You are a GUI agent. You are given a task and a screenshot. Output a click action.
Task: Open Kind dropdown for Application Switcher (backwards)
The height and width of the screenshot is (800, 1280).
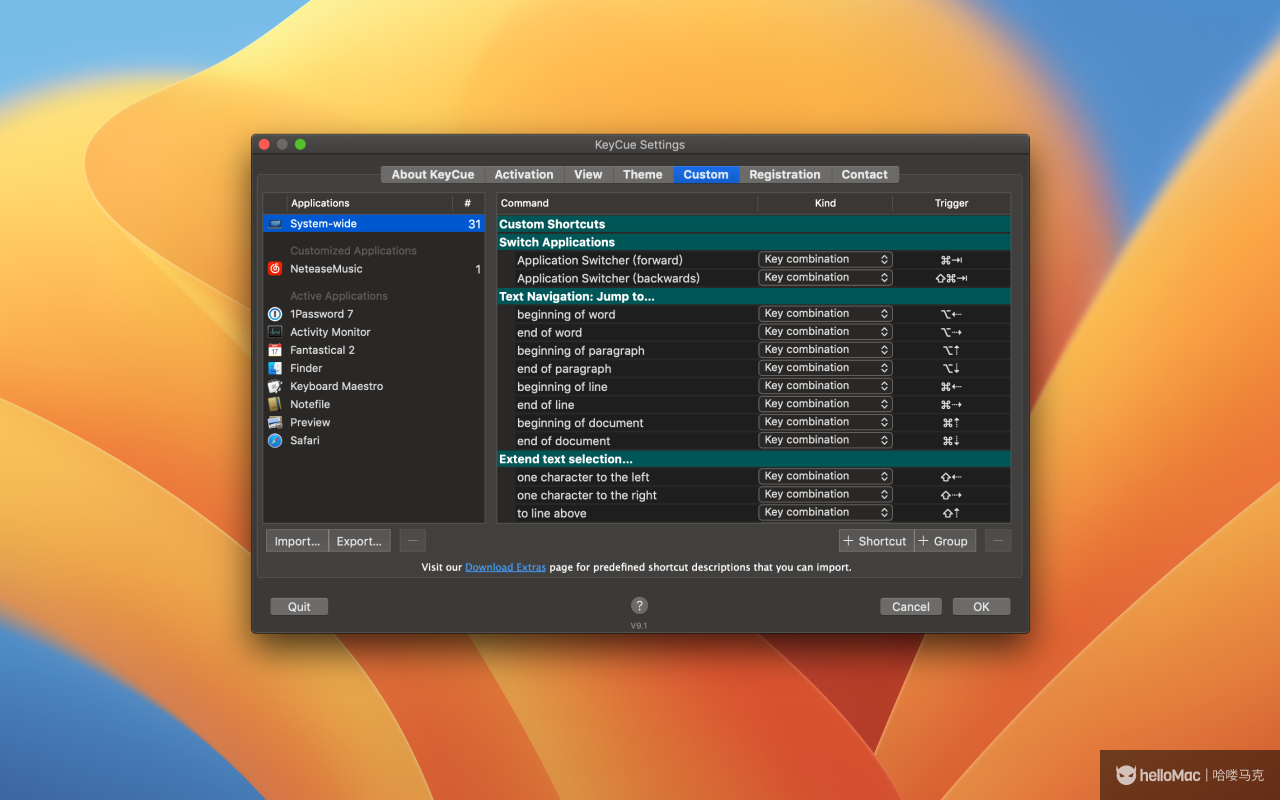coord(825,277)
